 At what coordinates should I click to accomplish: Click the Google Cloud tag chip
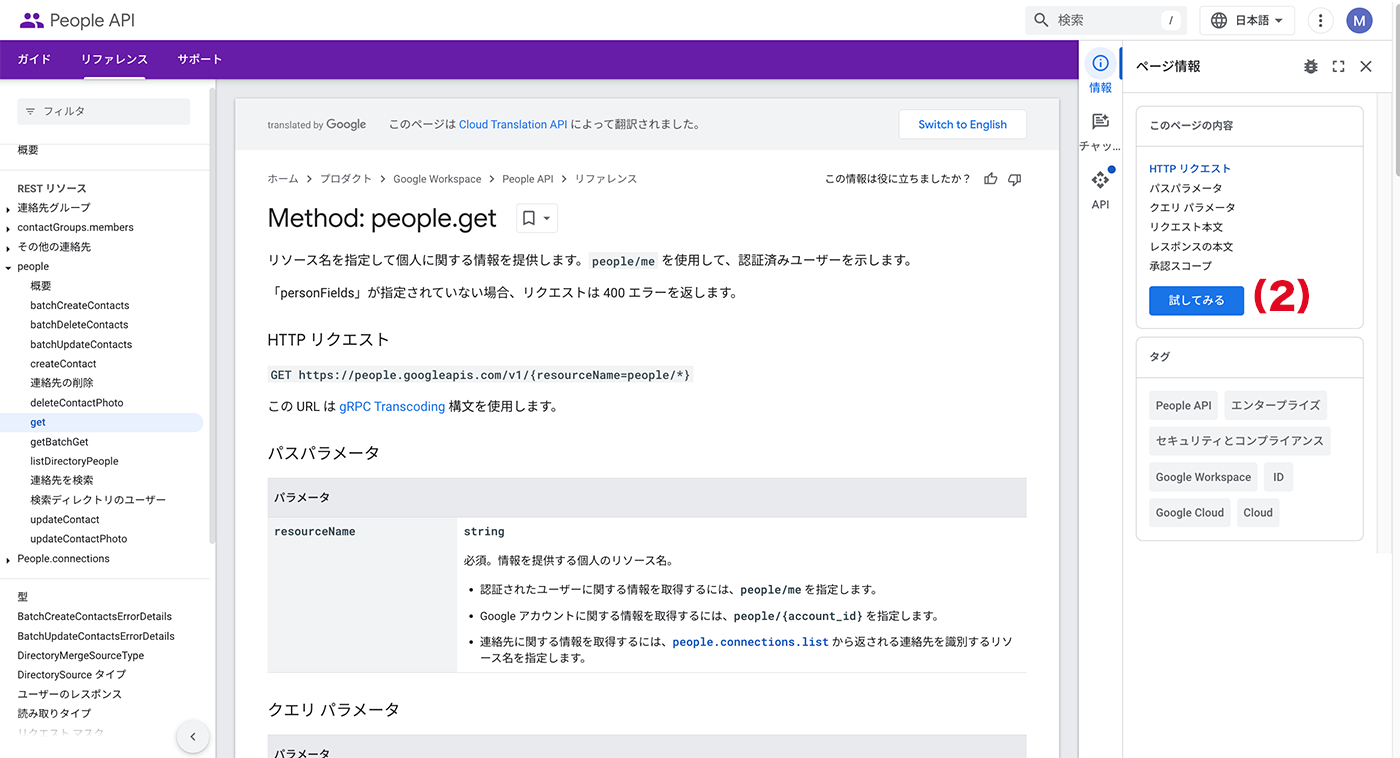click(x=1189, y=513)
